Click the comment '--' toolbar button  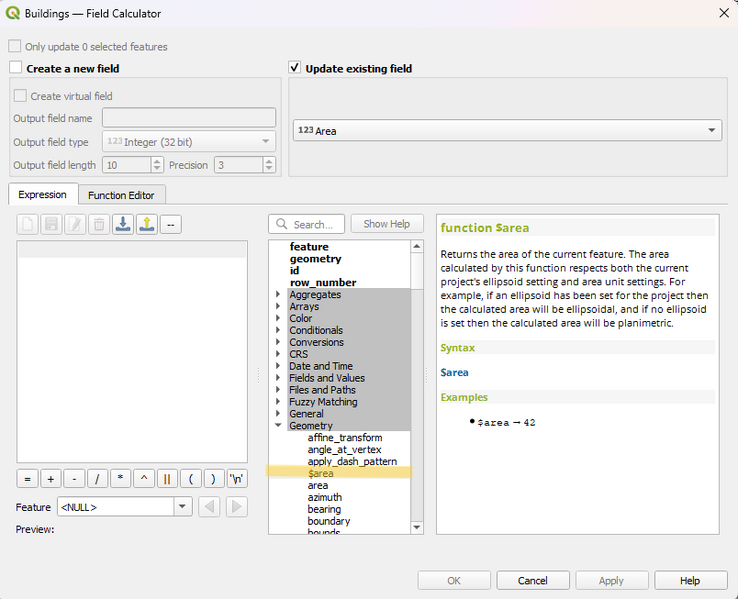(171, 224)
